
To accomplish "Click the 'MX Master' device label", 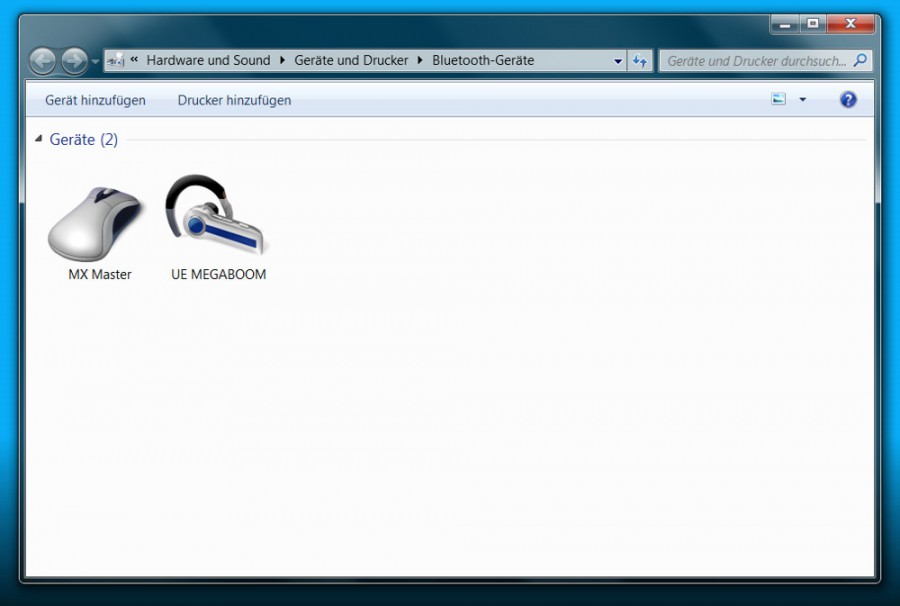I will (x=100, y=274).
